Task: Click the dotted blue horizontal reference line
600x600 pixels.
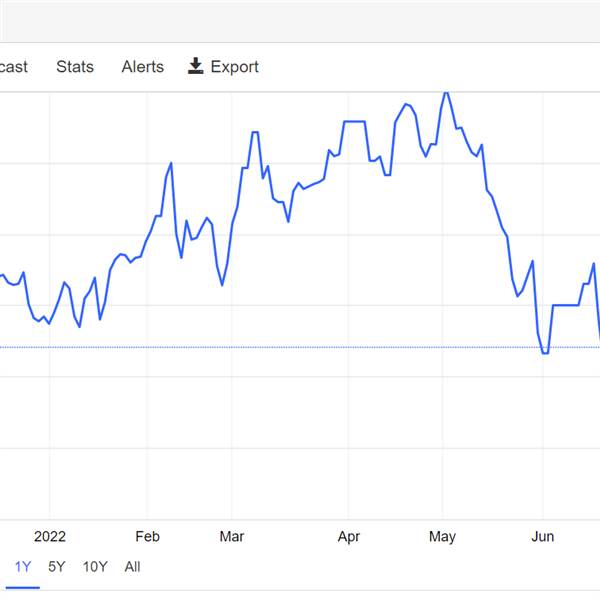Action: pyautogui.click(x=300, y=347)
